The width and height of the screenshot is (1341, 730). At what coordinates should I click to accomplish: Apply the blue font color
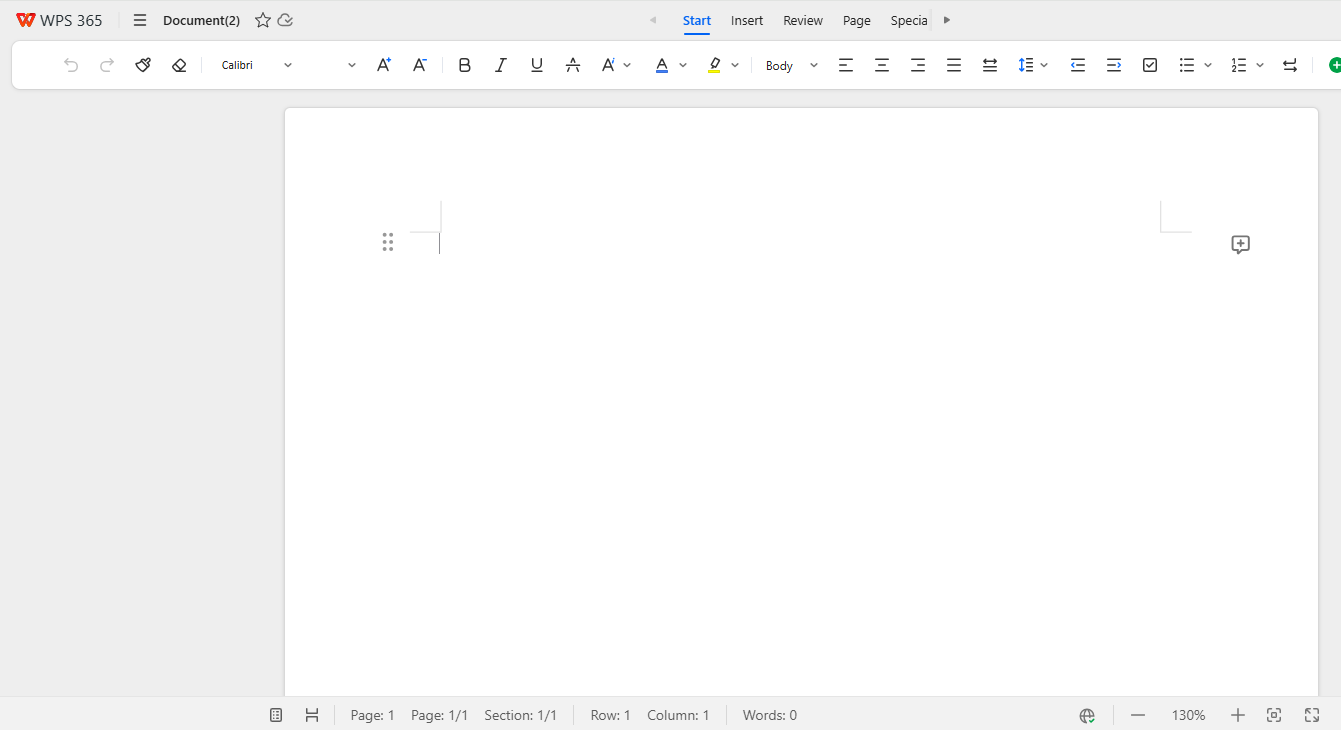pyautogui.click(x=662, y=65)
